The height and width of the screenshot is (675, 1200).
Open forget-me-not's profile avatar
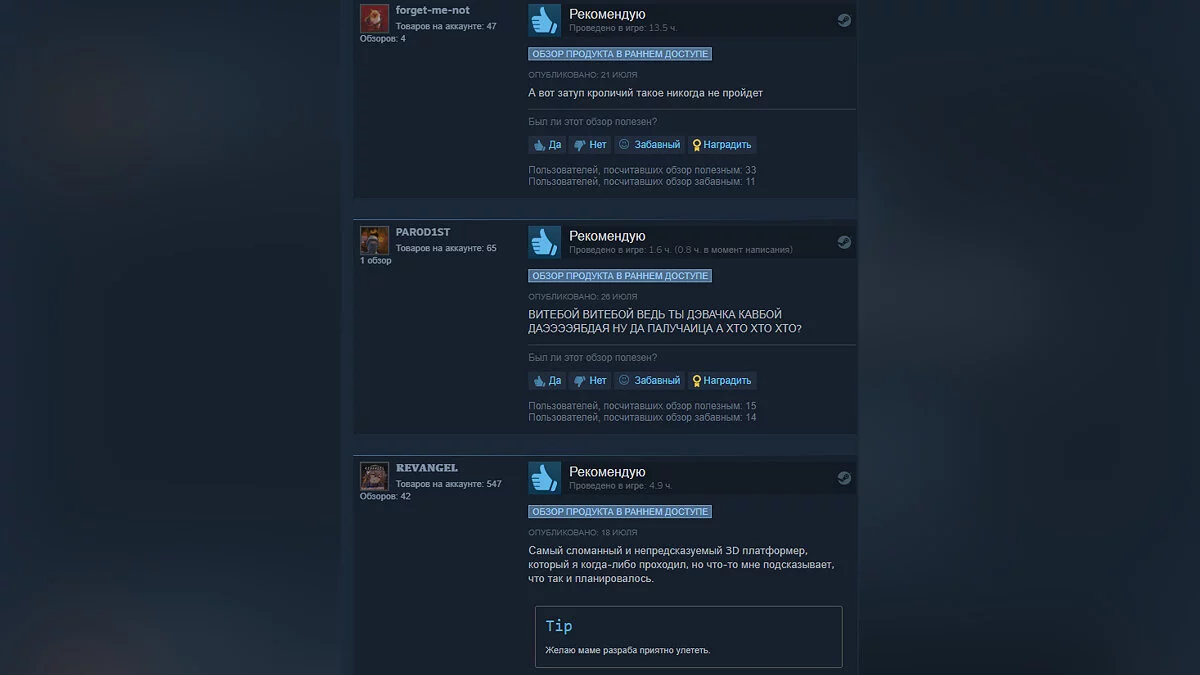374,18
